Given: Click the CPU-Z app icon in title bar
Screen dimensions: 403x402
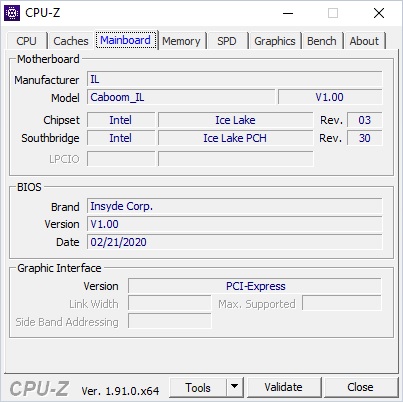Looking at the screenshot, I should pos(12,13).
